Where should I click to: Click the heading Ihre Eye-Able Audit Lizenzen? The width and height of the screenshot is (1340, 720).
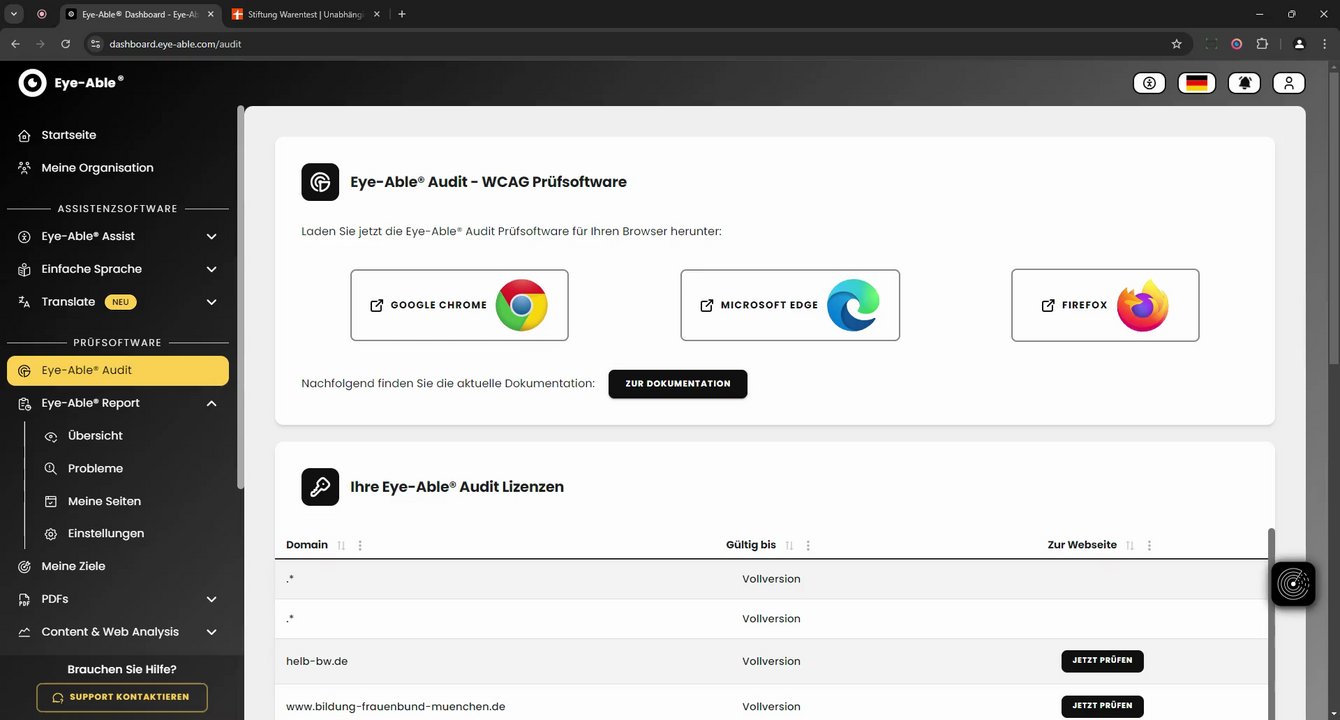pos(457,487)
